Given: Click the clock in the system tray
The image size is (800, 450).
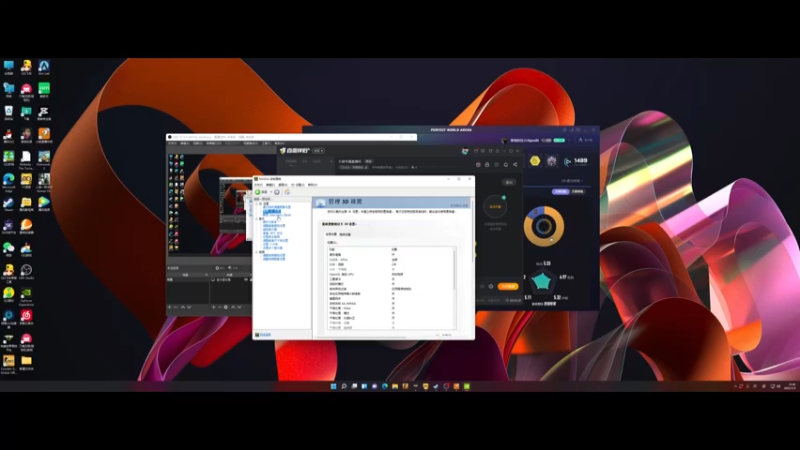Looking at the screenshot, I should pos(791,386).
